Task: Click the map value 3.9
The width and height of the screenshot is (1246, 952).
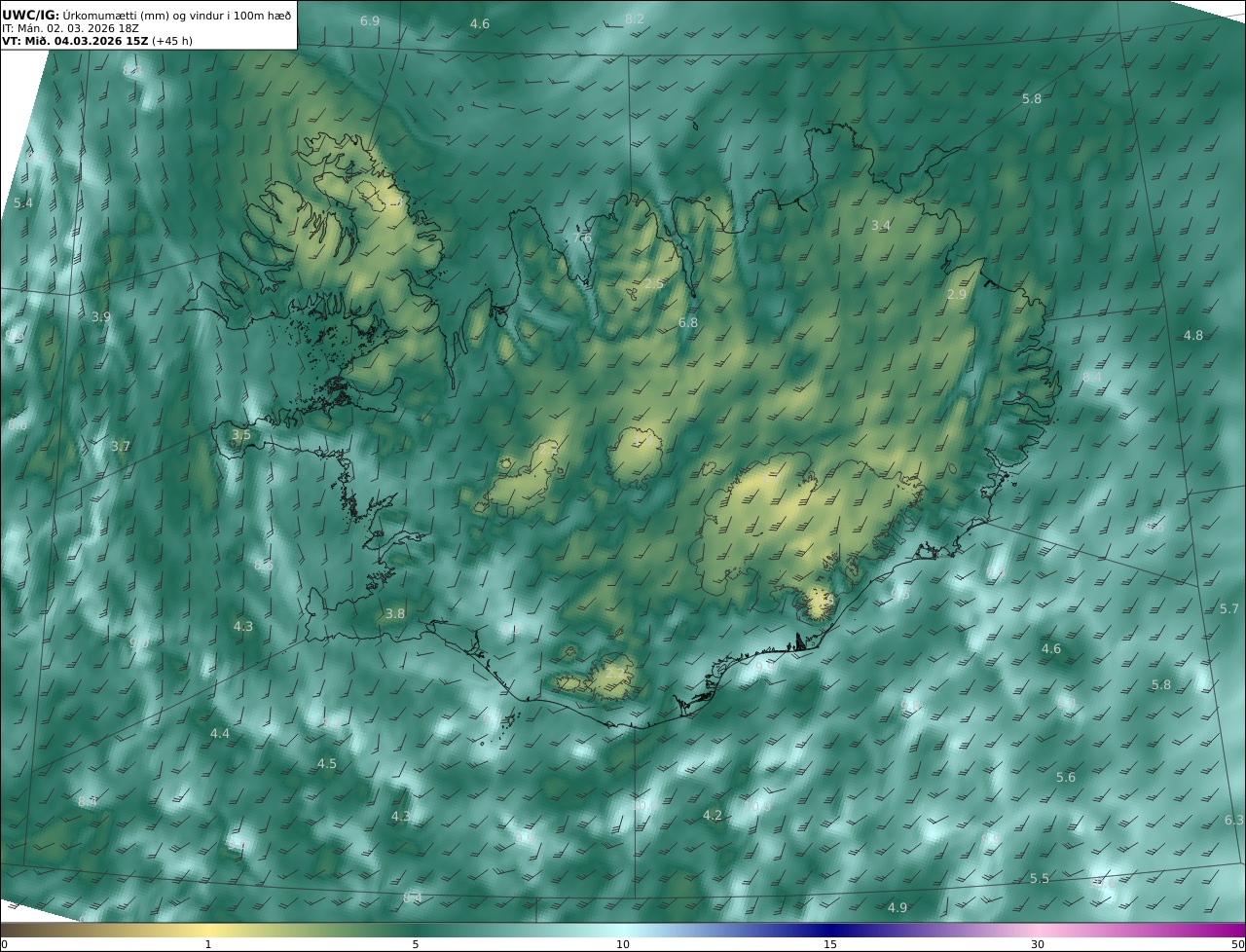Action: pos(101,316)
